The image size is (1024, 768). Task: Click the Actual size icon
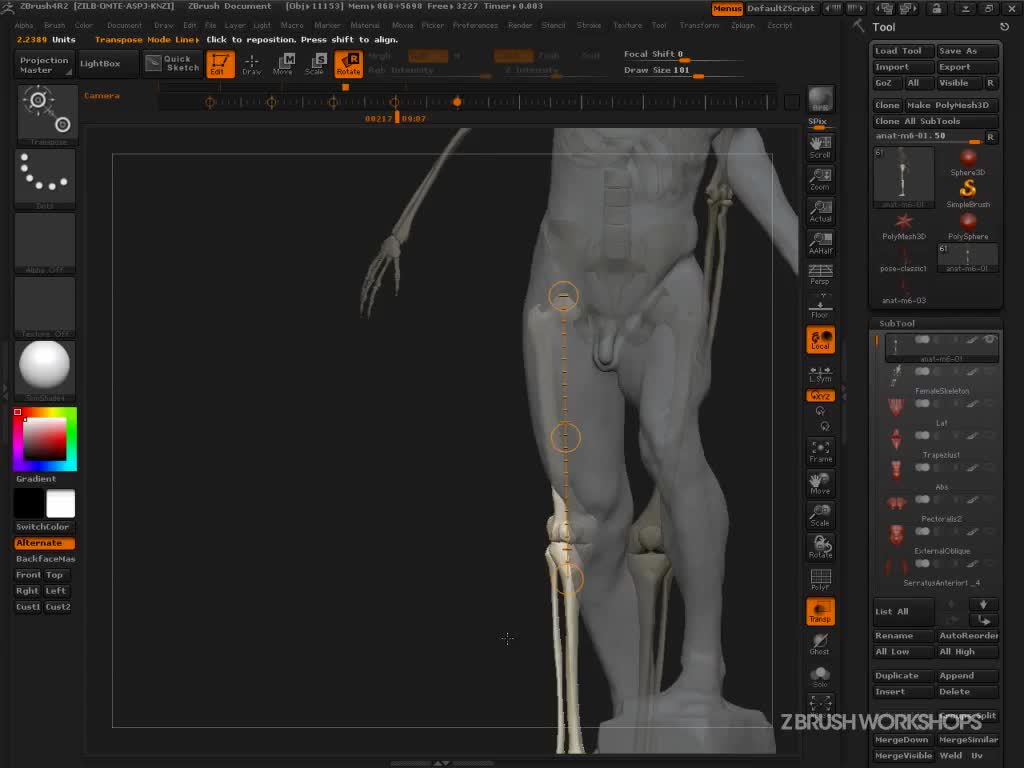tap(820, 212)
